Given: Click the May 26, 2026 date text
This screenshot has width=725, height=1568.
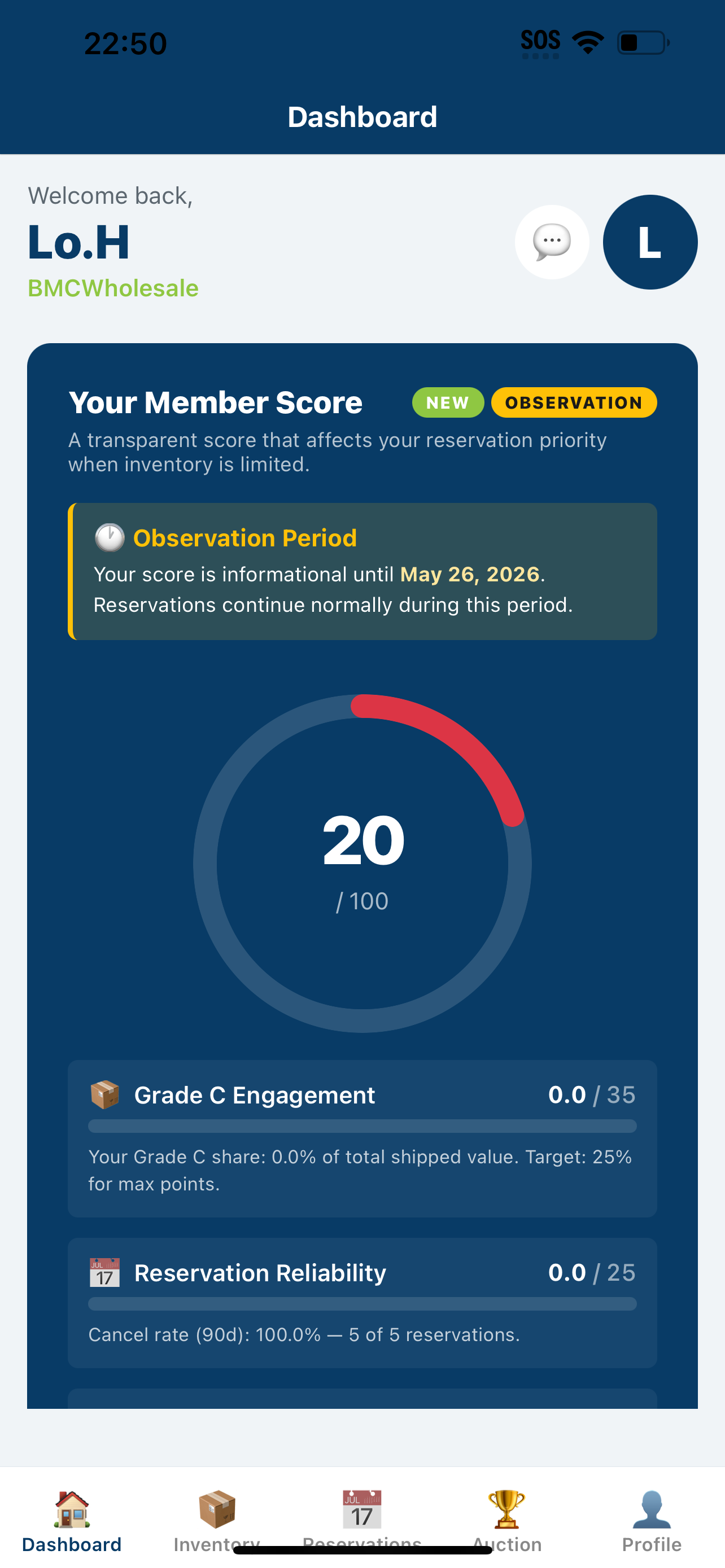Looking at the screenshot, I should point(469,574).
